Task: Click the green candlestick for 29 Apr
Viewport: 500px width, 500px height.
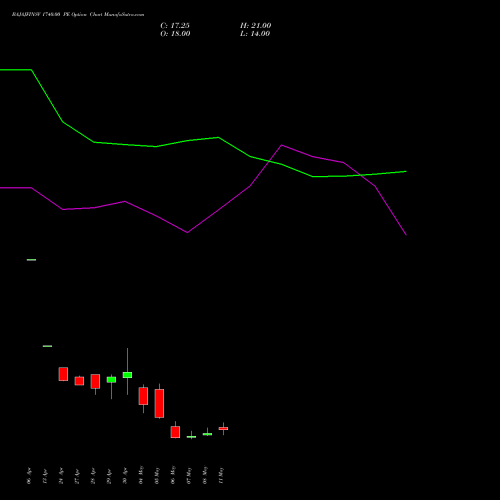Action: coord(111,380)
